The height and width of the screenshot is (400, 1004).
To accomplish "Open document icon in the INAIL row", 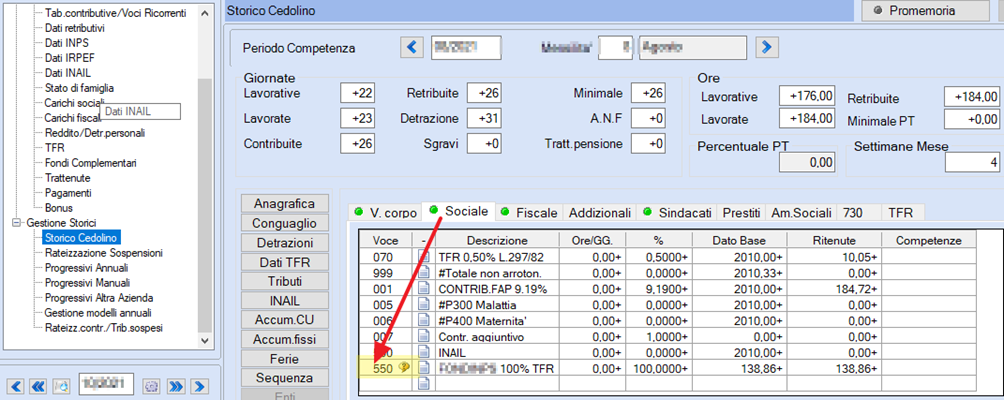I will point(423,352).
